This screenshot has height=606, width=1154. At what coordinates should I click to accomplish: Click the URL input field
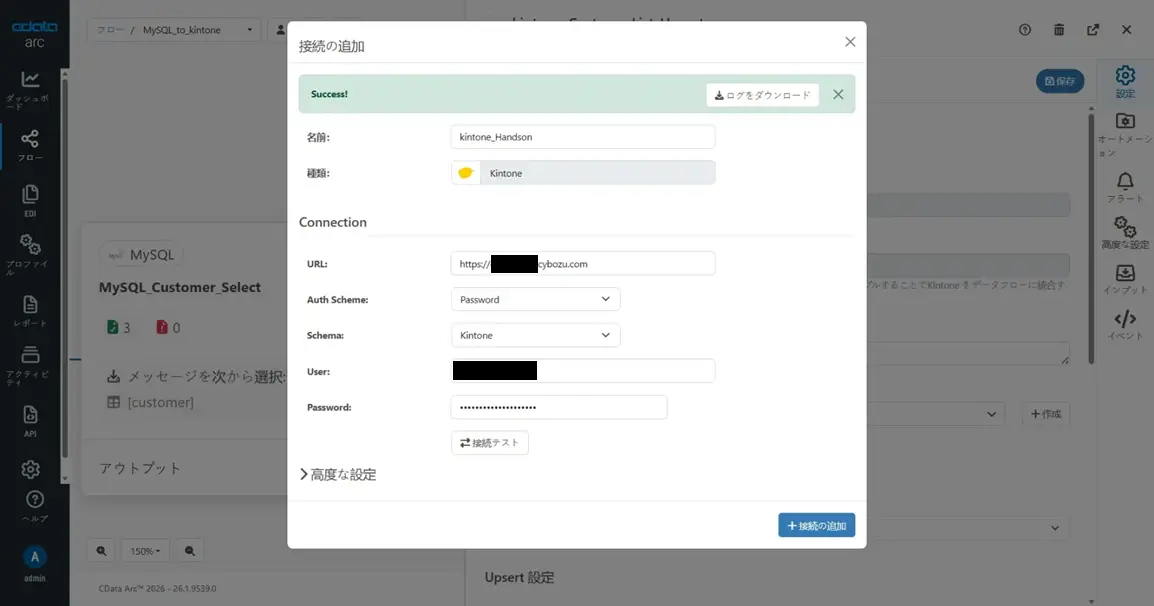coord(582,264)
